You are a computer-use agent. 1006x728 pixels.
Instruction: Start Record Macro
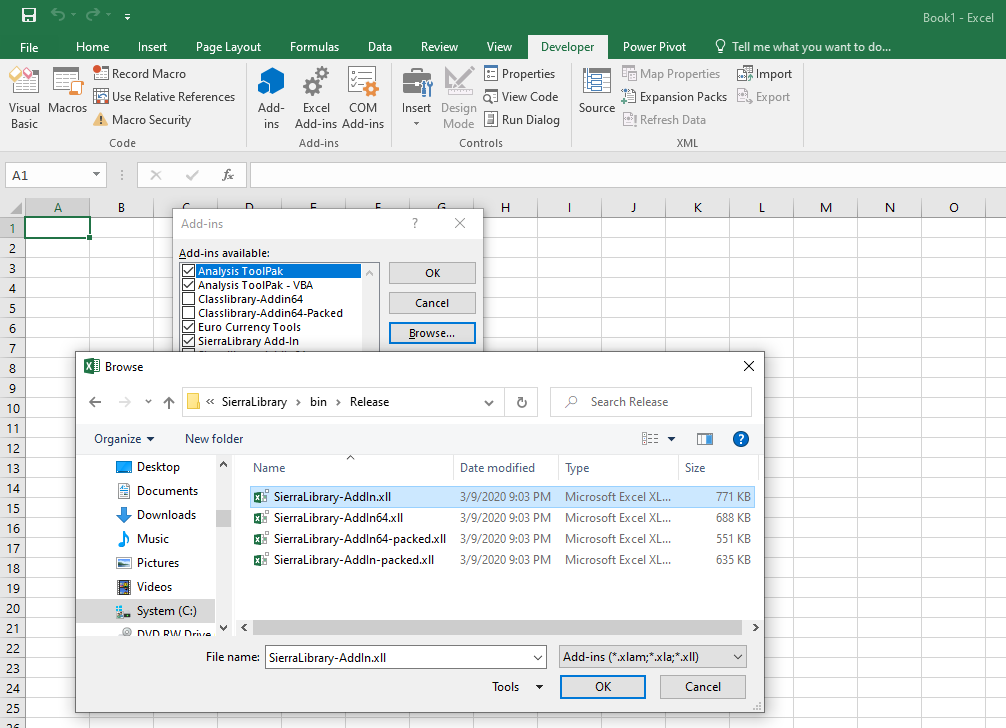tap(140, 74)
